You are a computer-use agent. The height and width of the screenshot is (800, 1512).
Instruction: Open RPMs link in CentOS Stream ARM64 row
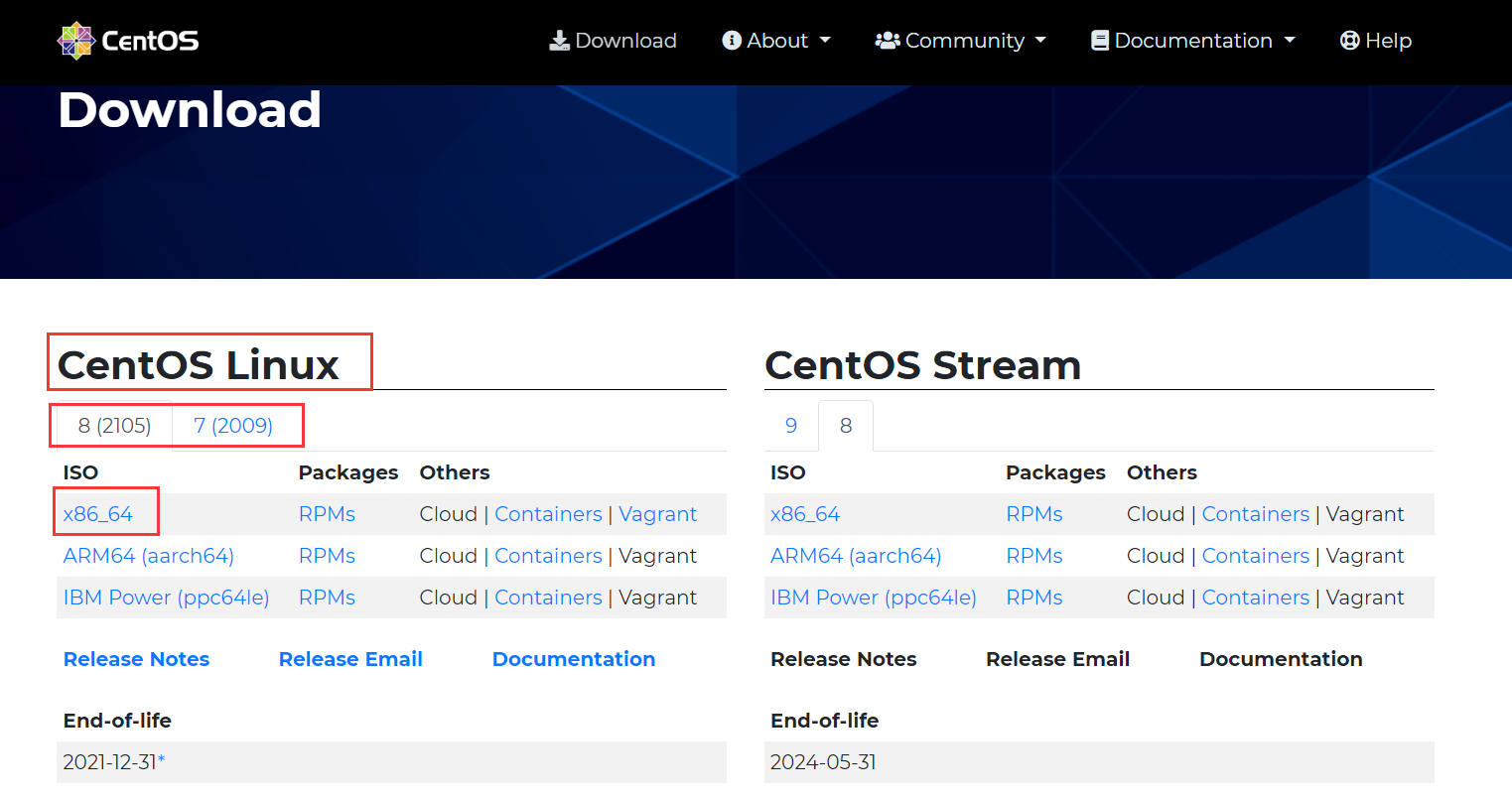point(1034,556)
